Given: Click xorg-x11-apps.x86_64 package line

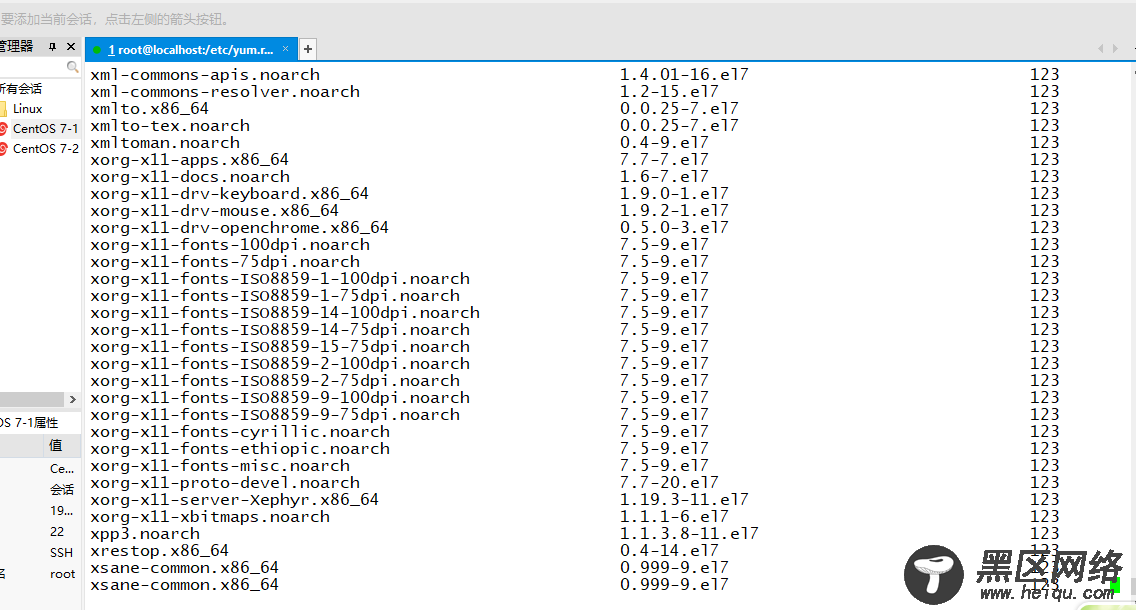Looking at the screenshot, I should point(190,159).
